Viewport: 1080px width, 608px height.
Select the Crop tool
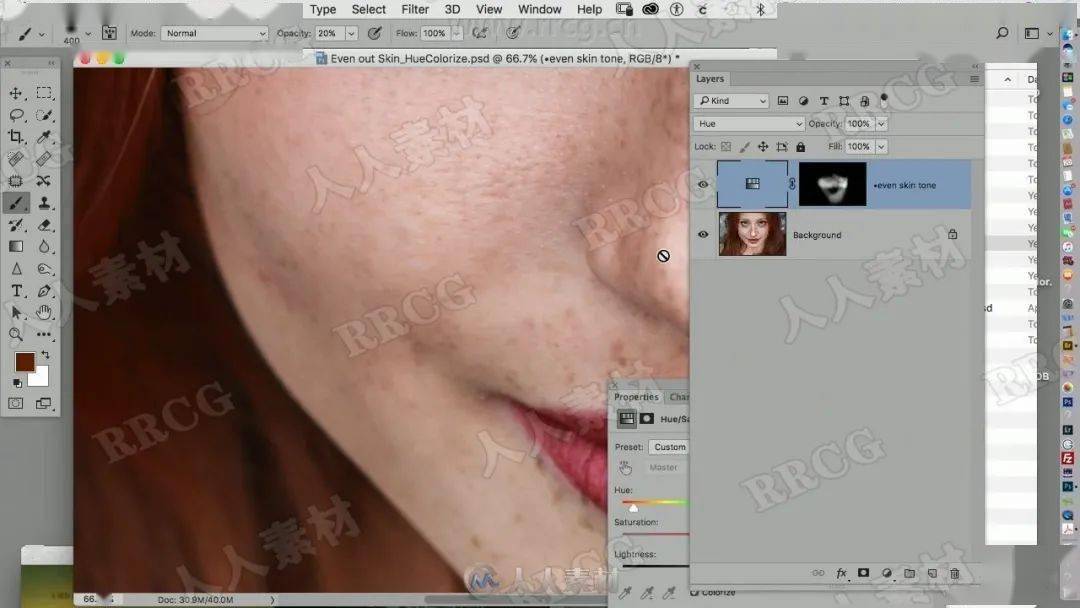[x=16, y=137]
